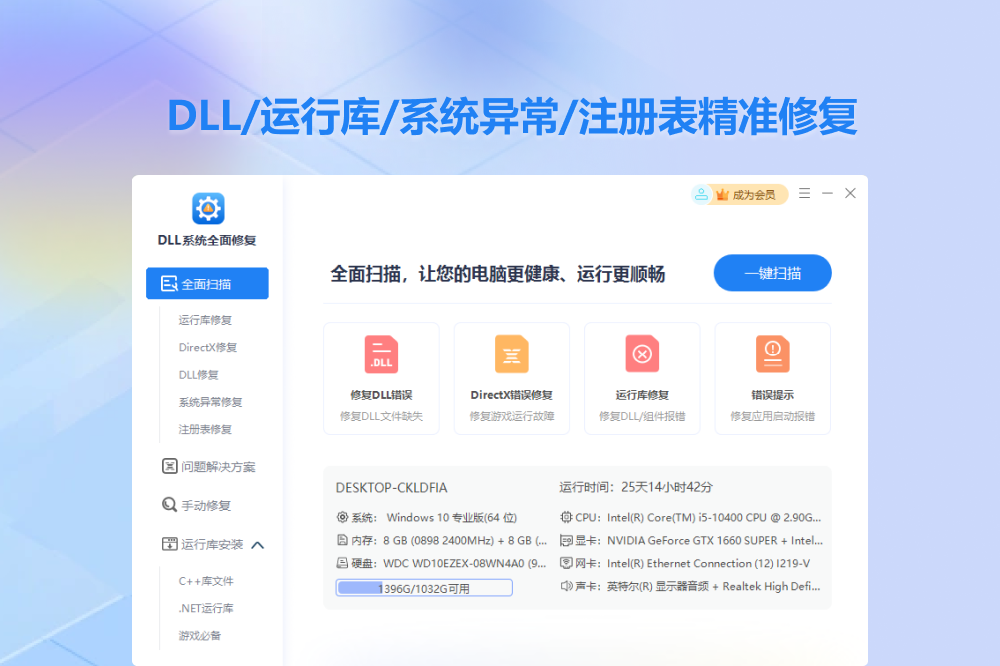Open C++库文件 under 运行库安装
This screenshot has height=666, width=1000.
[x=206, y=581]
